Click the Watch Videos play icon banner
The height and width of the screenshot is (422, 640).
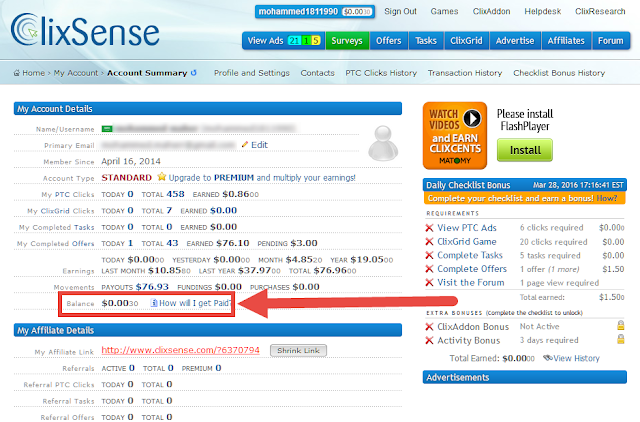pyautogui.click(x=455, y=135)
